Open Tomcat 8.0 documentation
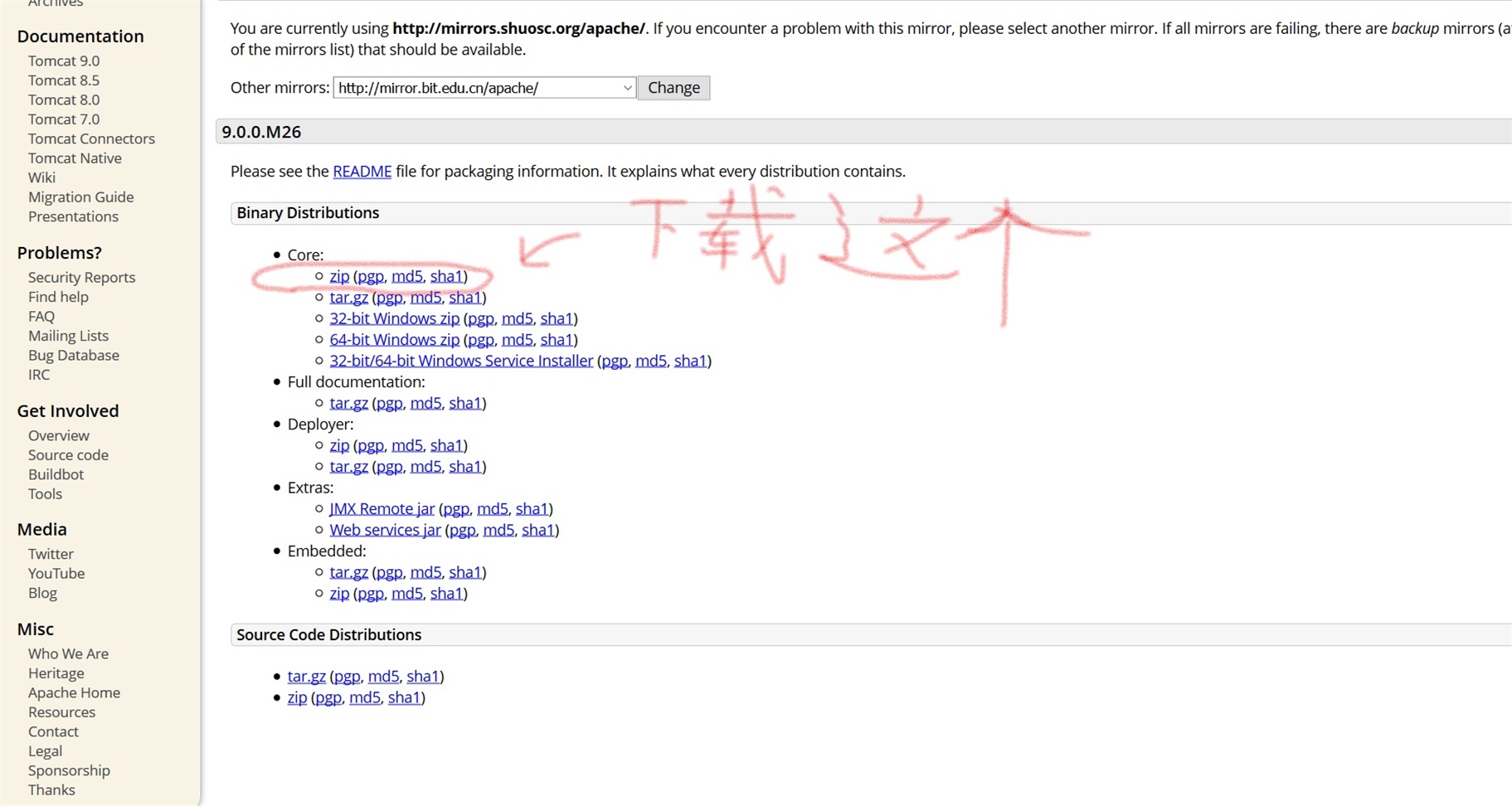Screen dimensions: 1512x806 pos(64,100)
